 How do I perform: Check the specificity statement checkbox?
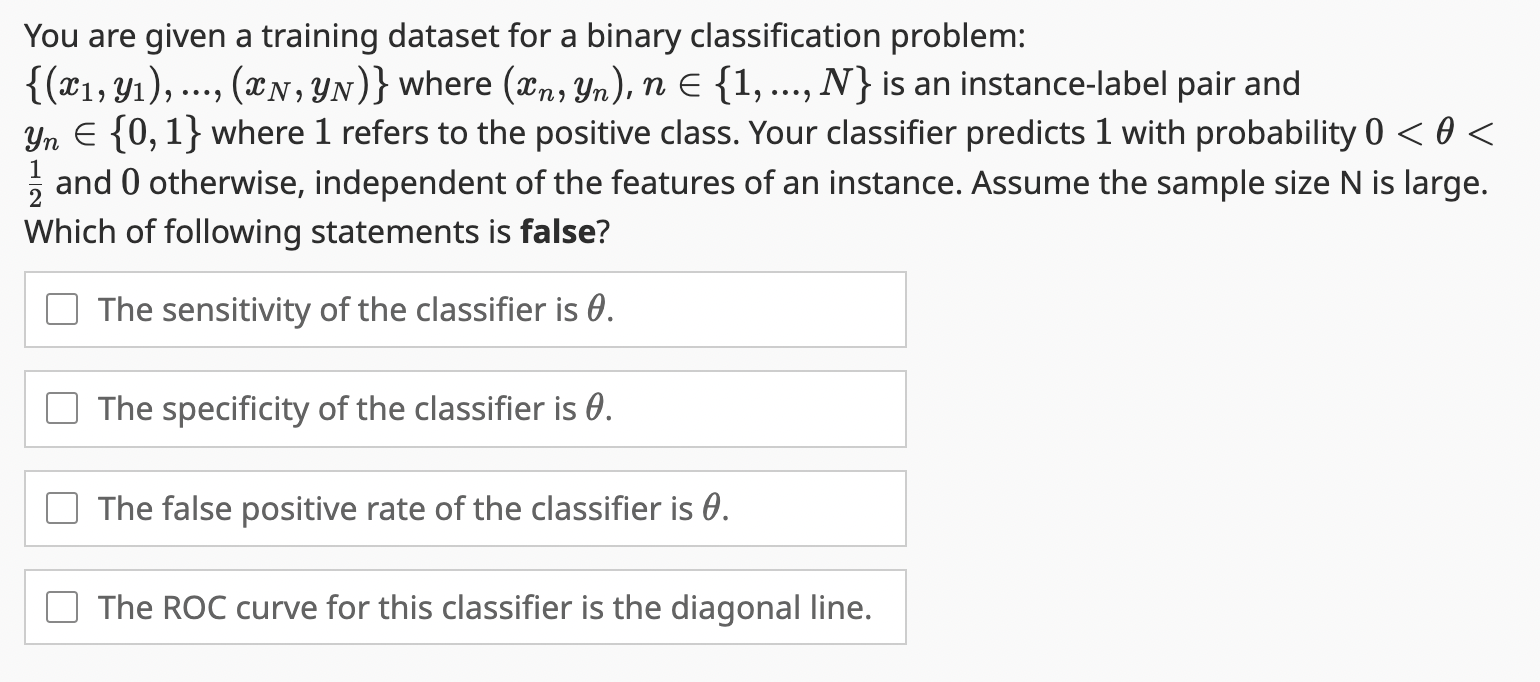tap(62, 408)
